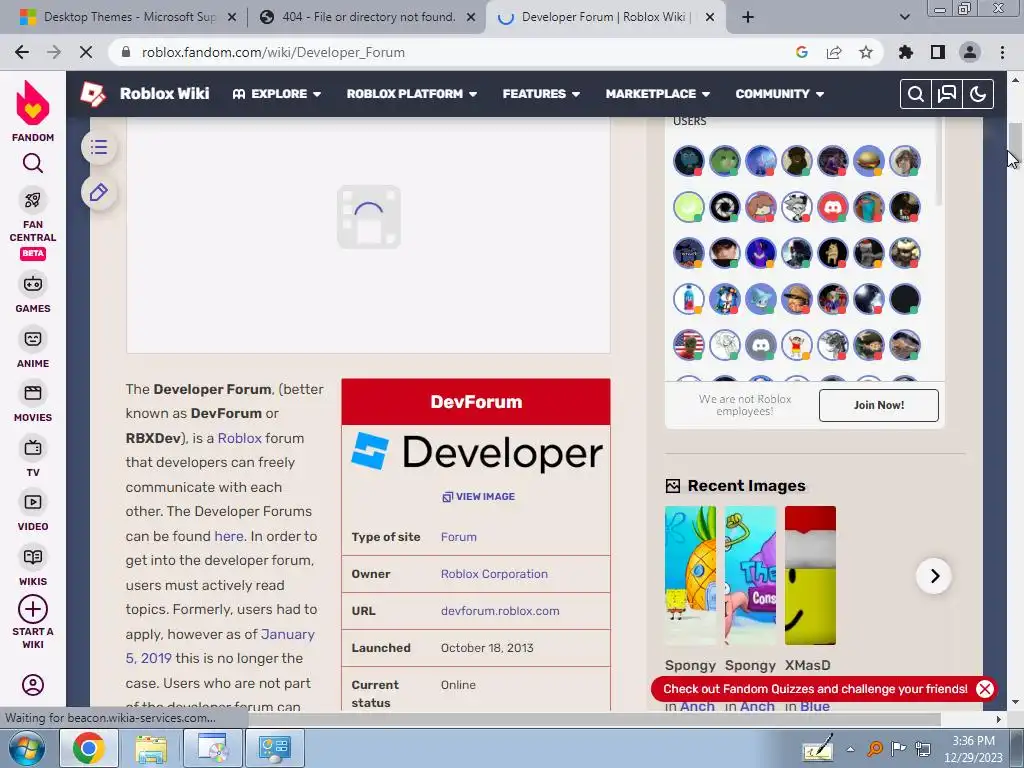The image size is (1024, 768).
Task: Click the Google icon in address bar
Action: (x=802, y=52)
